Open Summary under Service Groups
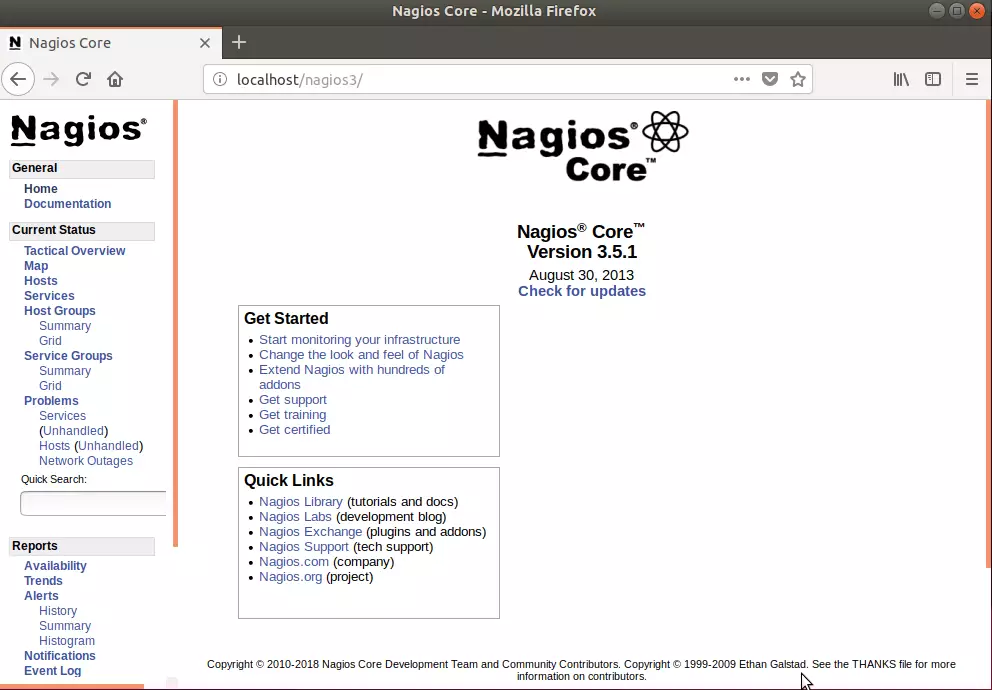The width and height of the screenshot is (992, 690). coord(65,371)
